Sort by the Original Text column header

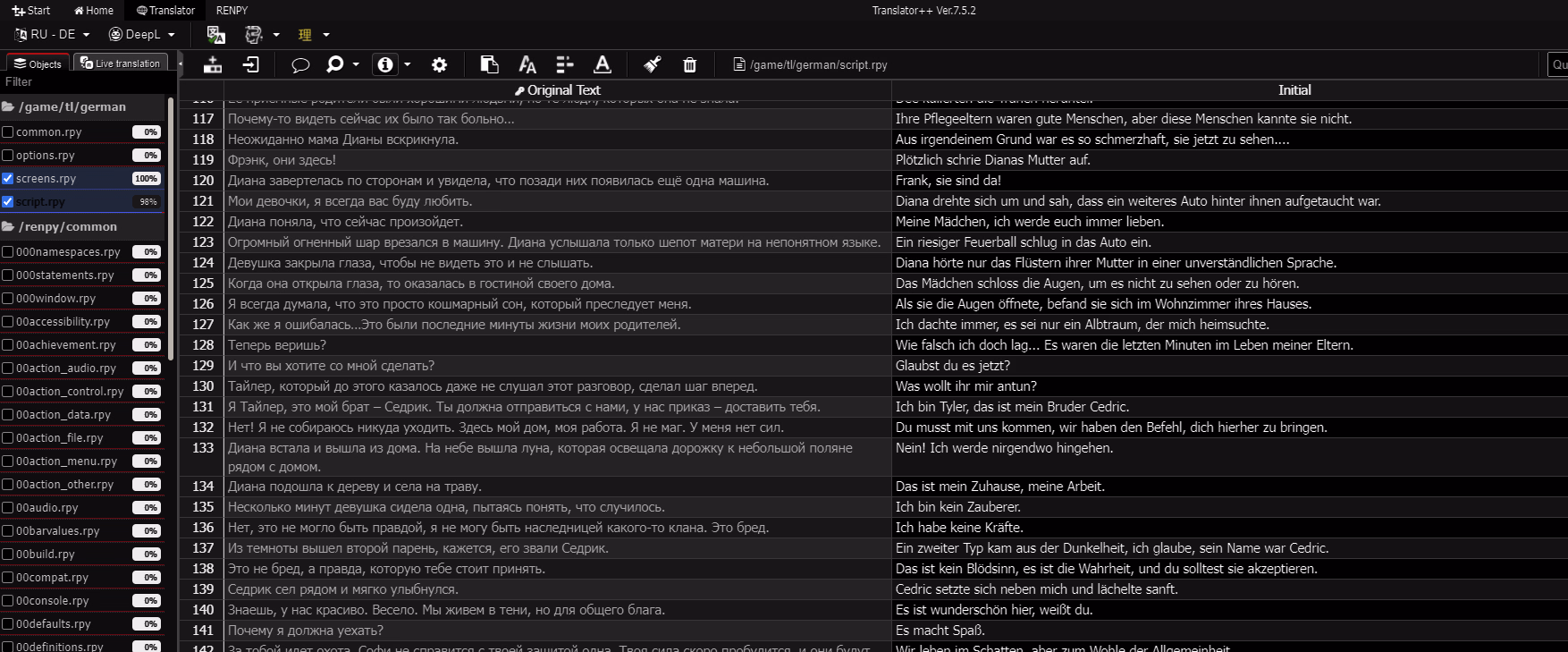coord(557,90)
